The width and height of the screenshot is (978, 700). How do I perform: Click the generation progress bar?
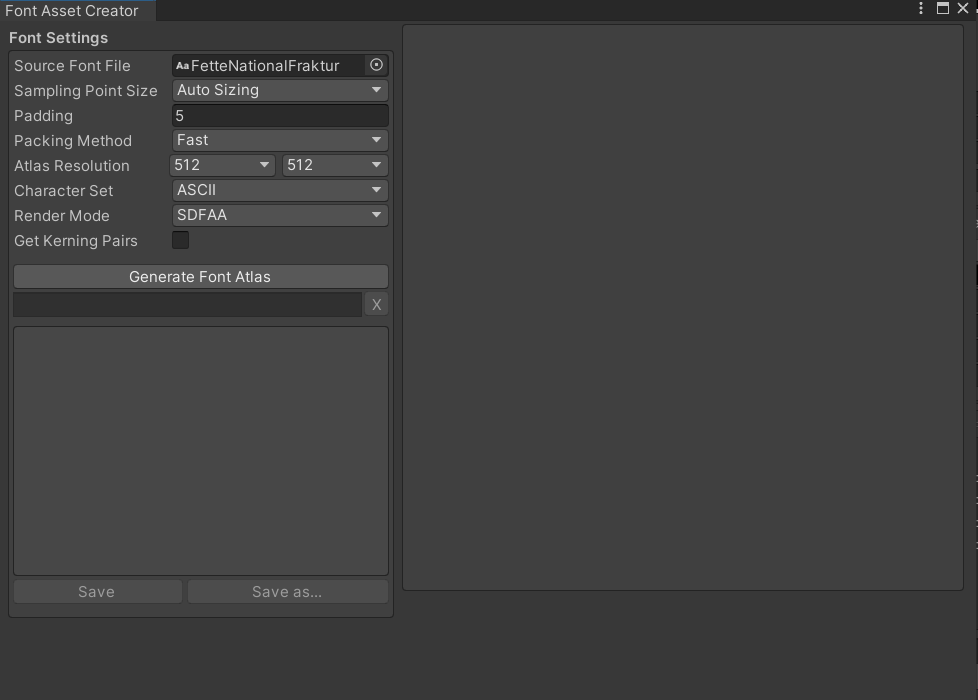(188, 304)
